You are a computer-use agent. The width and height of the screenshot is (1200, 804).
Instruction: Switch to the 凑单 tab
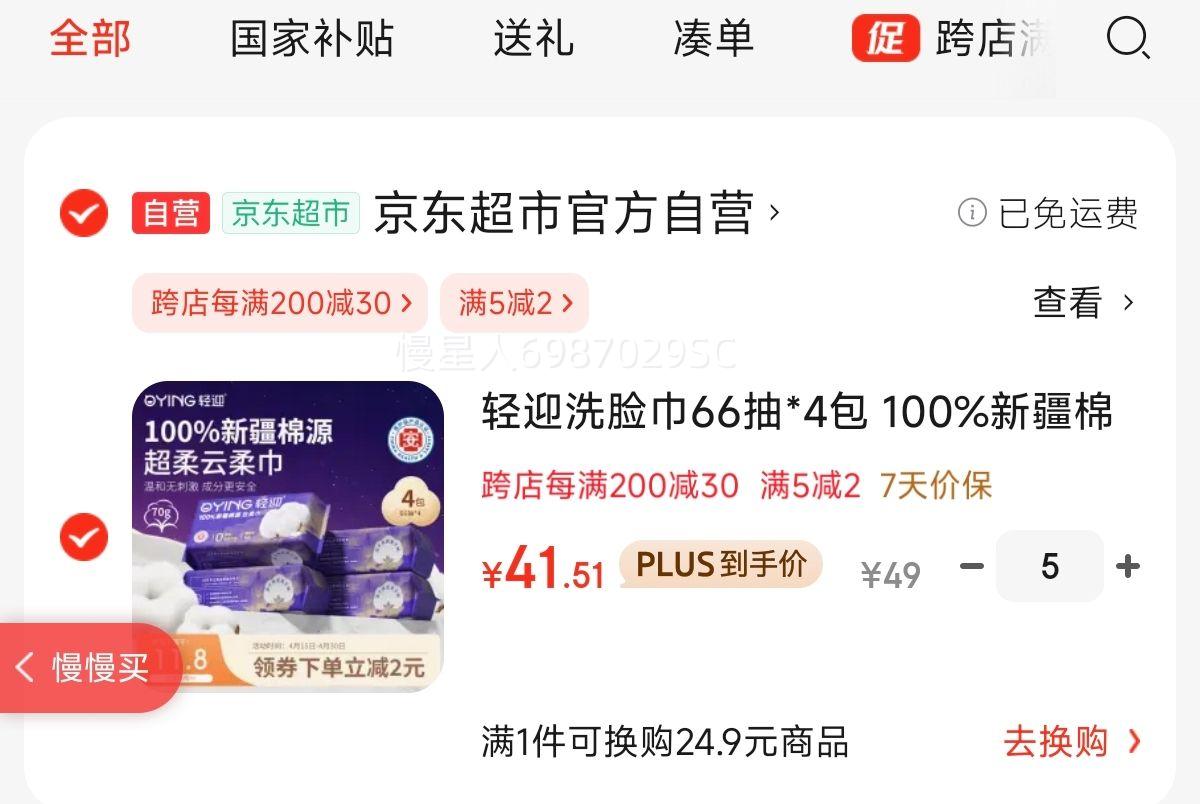[713, 39]
